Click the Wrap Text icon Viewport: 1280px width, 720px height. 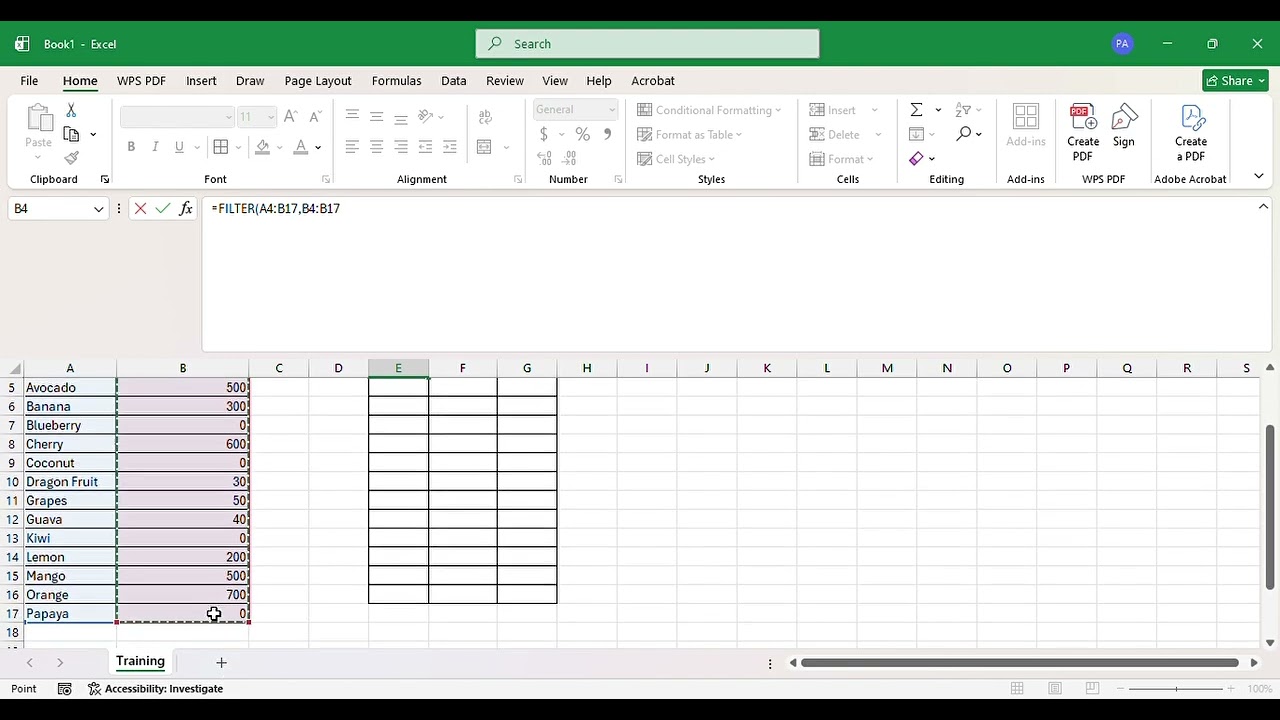click(485, 117)
